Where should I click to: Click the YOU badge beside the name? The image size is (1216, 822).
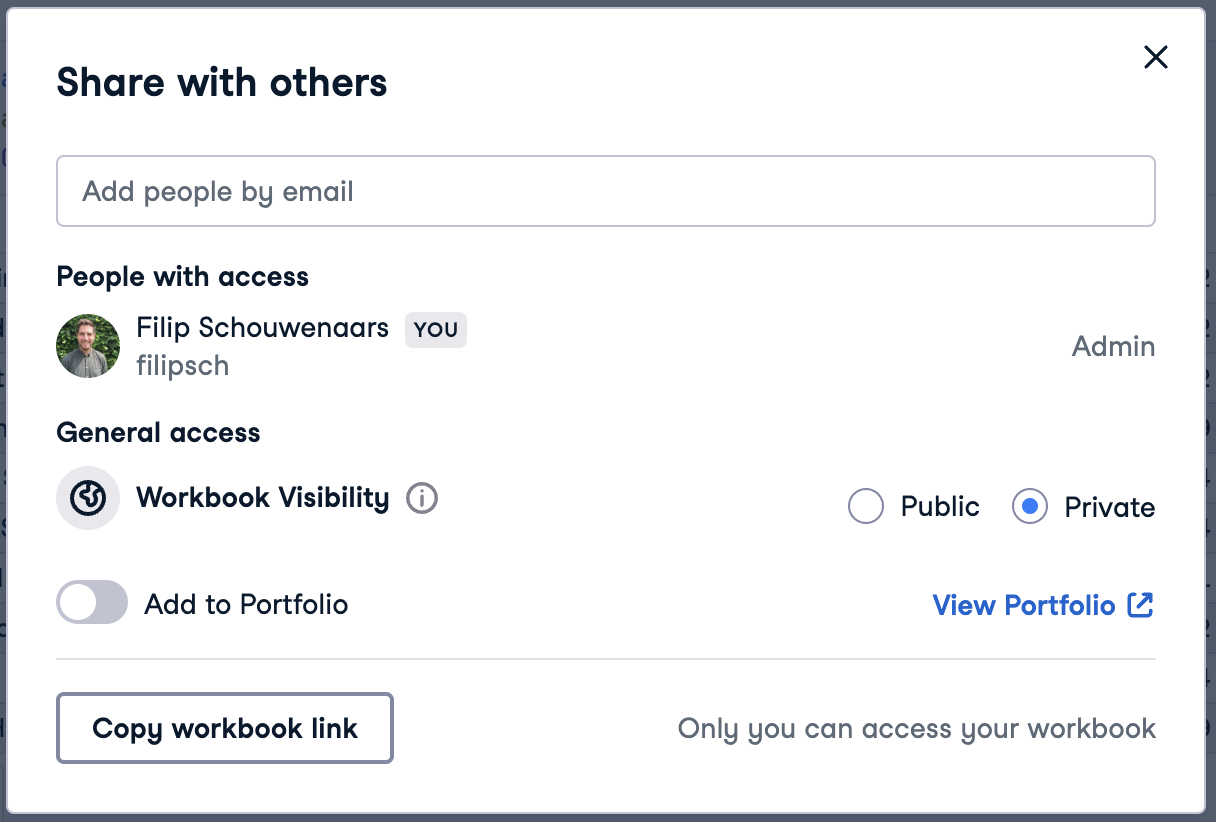point(435,329)
